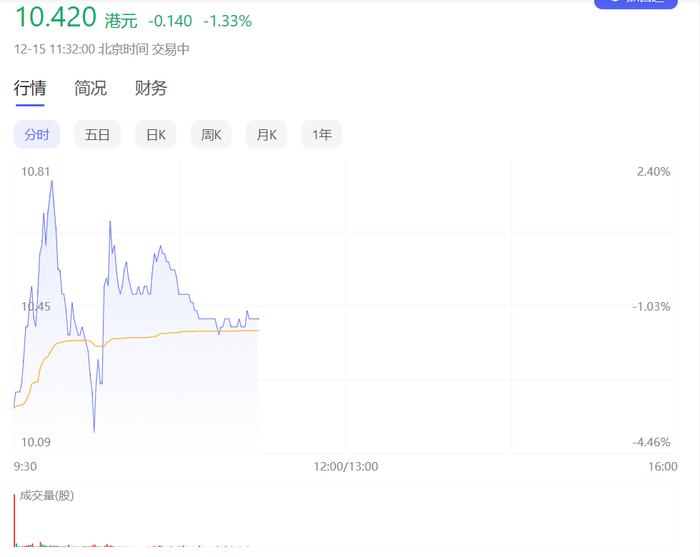
Task: Switch to the 行情 tab
Action: point(30,88)
